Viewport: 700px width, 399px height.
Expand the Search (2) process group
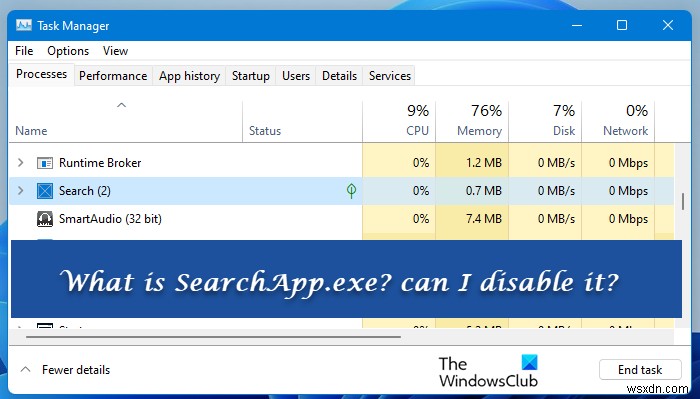21,191
